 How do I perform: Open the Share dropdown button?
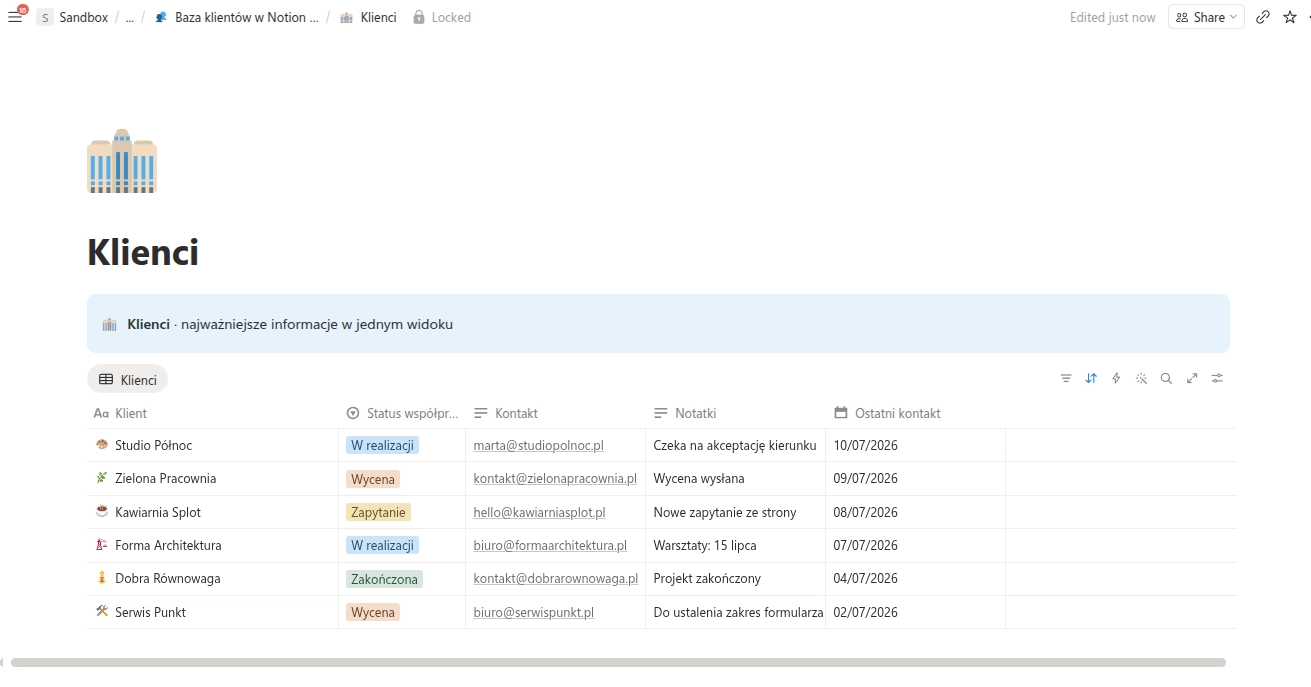(x=1206, y=17)
